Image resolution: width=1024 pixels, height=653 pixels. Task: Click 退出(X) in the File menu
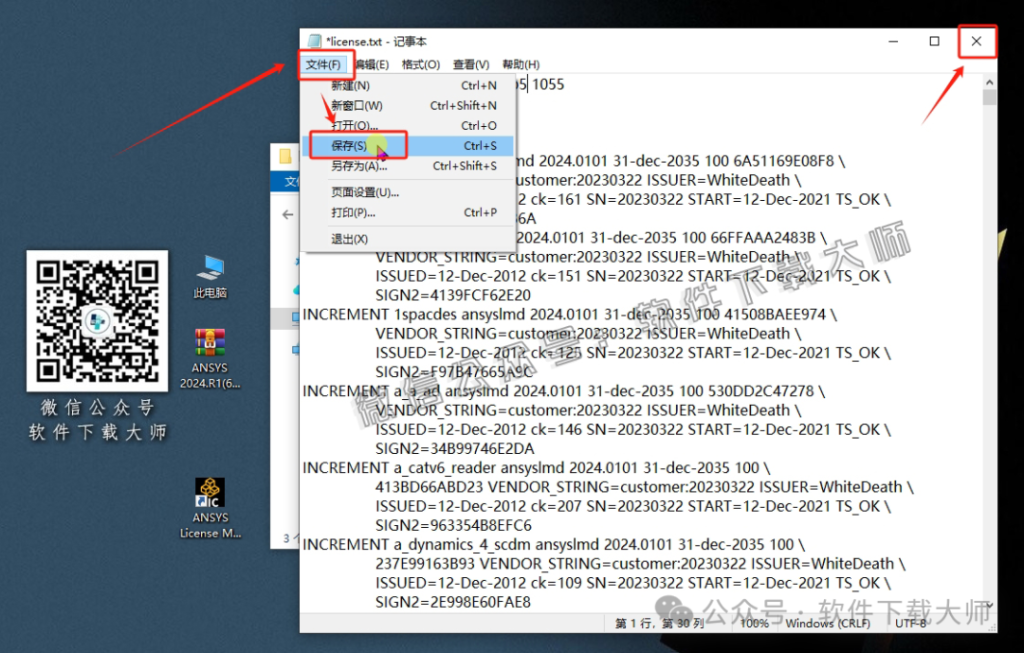point(350,239)
